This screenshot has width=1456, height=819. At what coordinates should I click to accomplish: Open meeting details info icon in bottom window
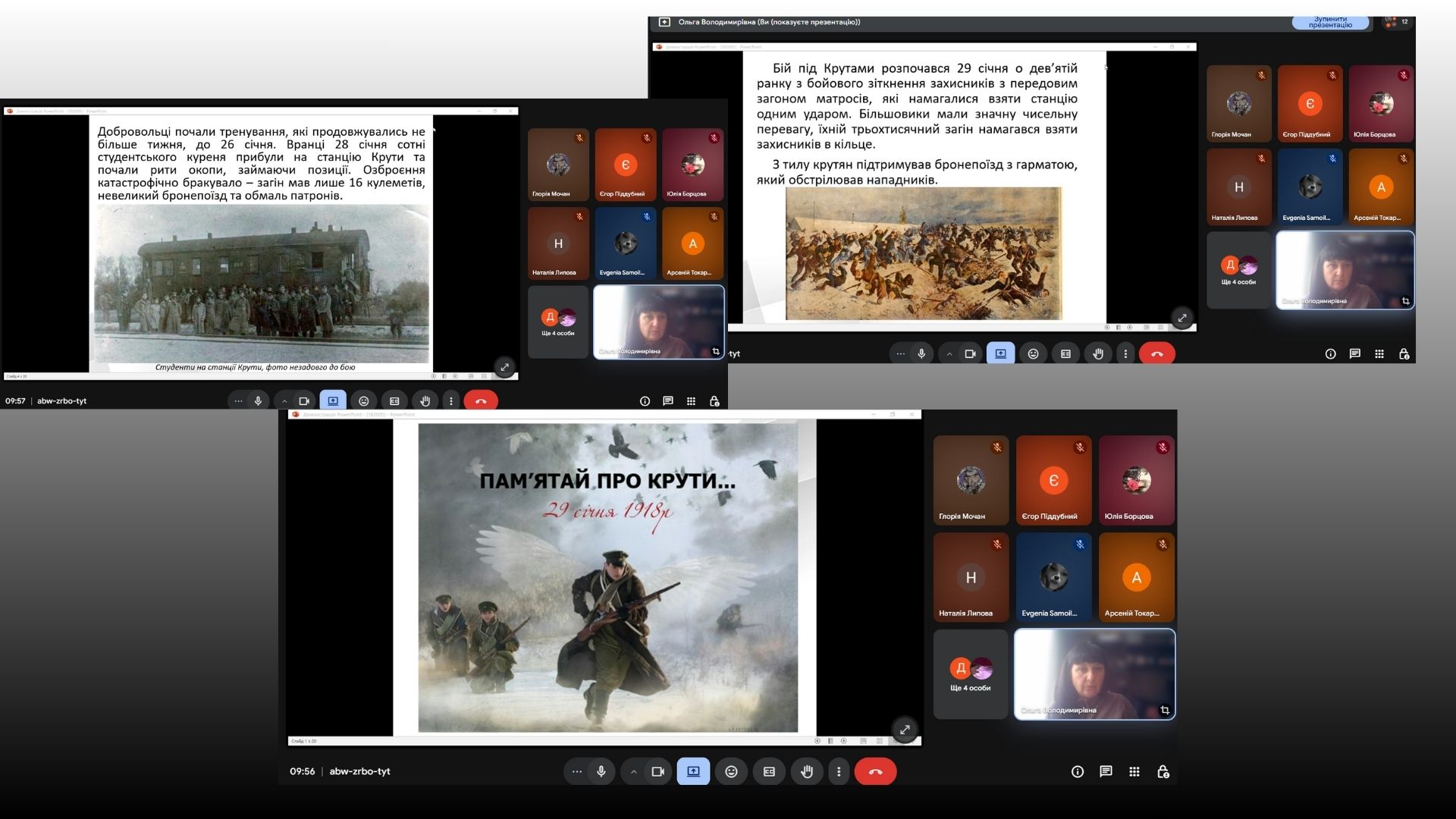pyautogui.click(x=1077, y=771)
